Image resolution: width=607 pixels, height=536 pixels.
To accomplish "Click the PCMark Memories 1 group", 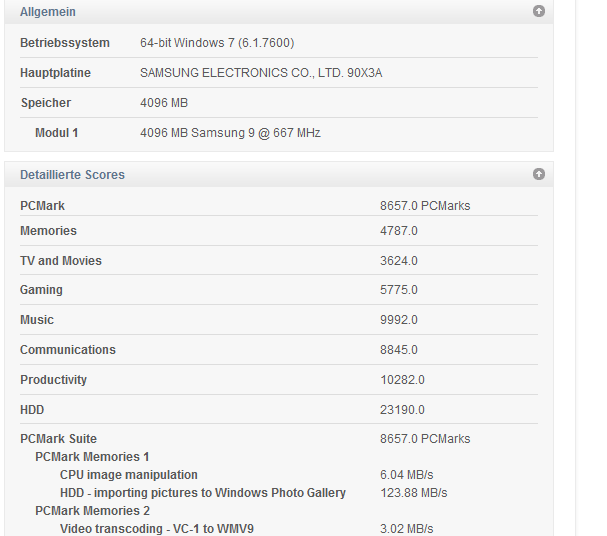I will [92, 457].
